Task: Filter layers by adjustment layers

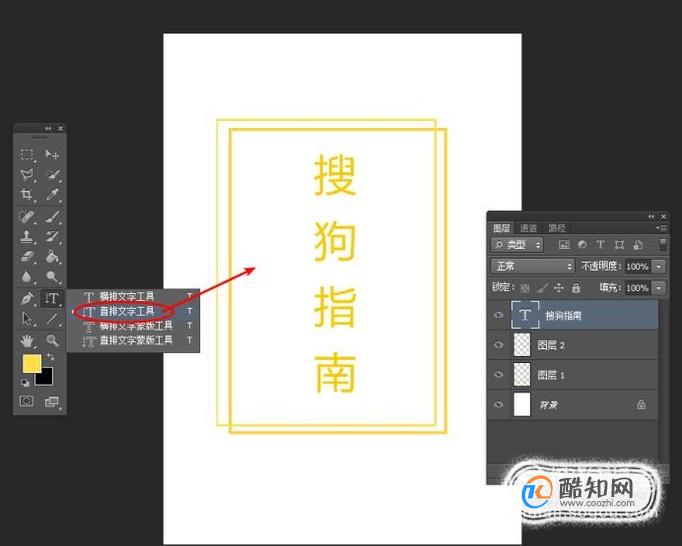Action: (582, 245)
